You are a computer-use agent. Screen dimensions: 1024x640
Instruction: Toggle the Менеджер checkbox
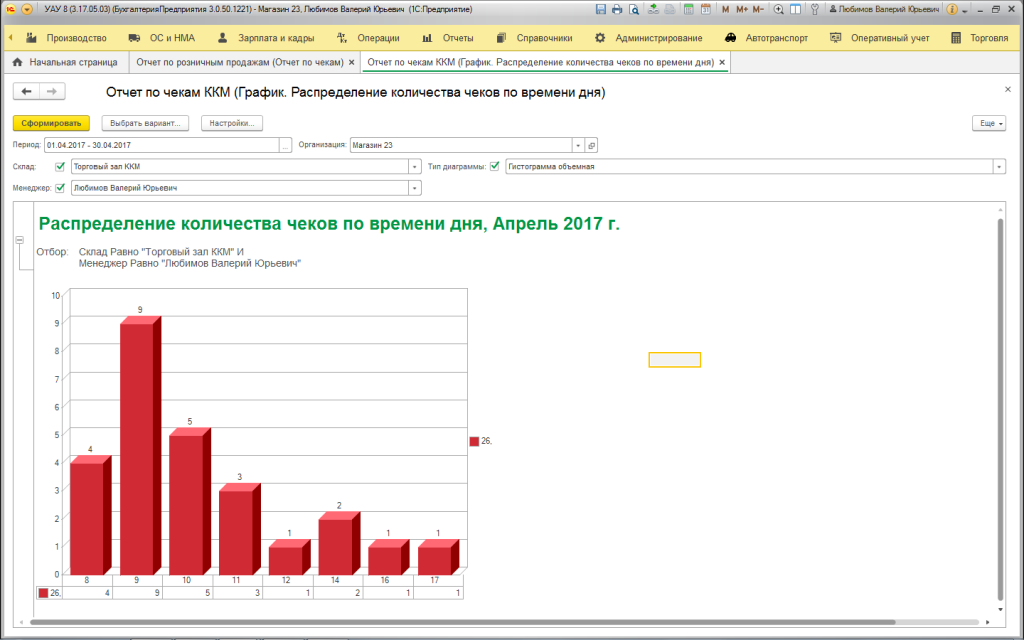tap(60, 188)
